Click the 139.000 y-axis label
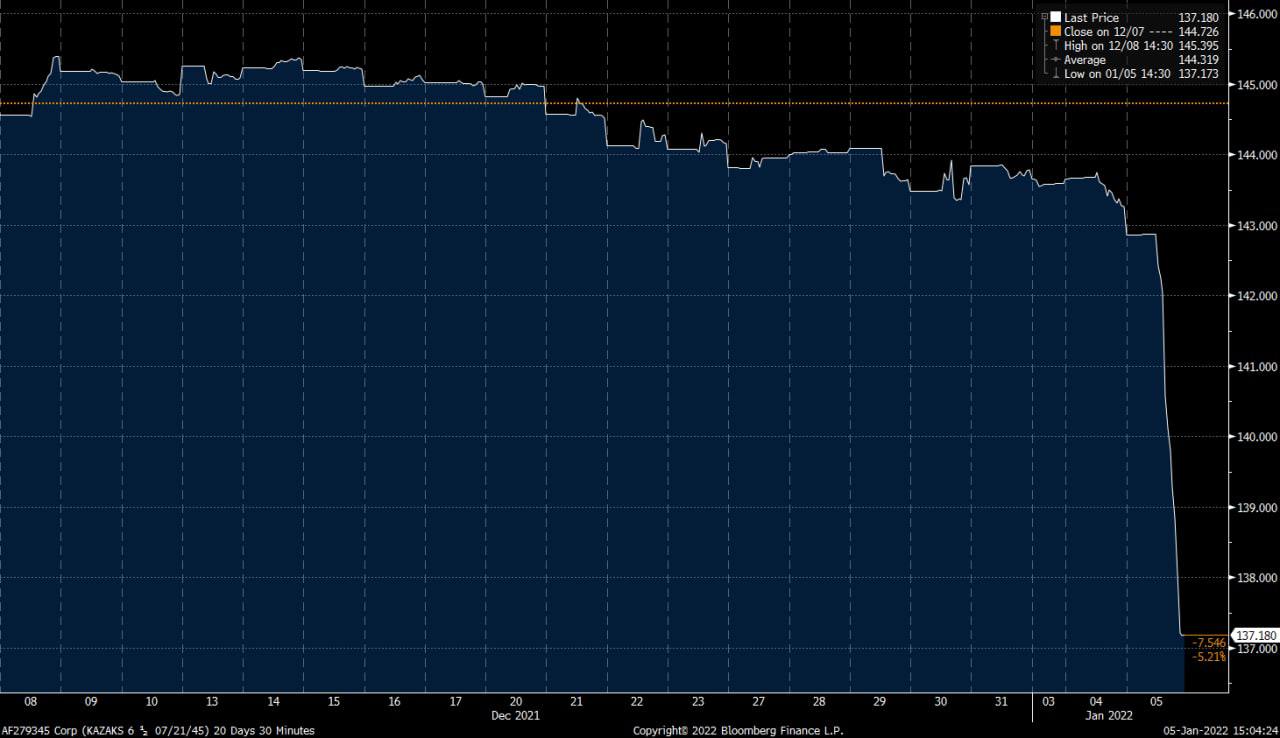The width and height of the screenshot is (1280, 738). coord(1257,508)
